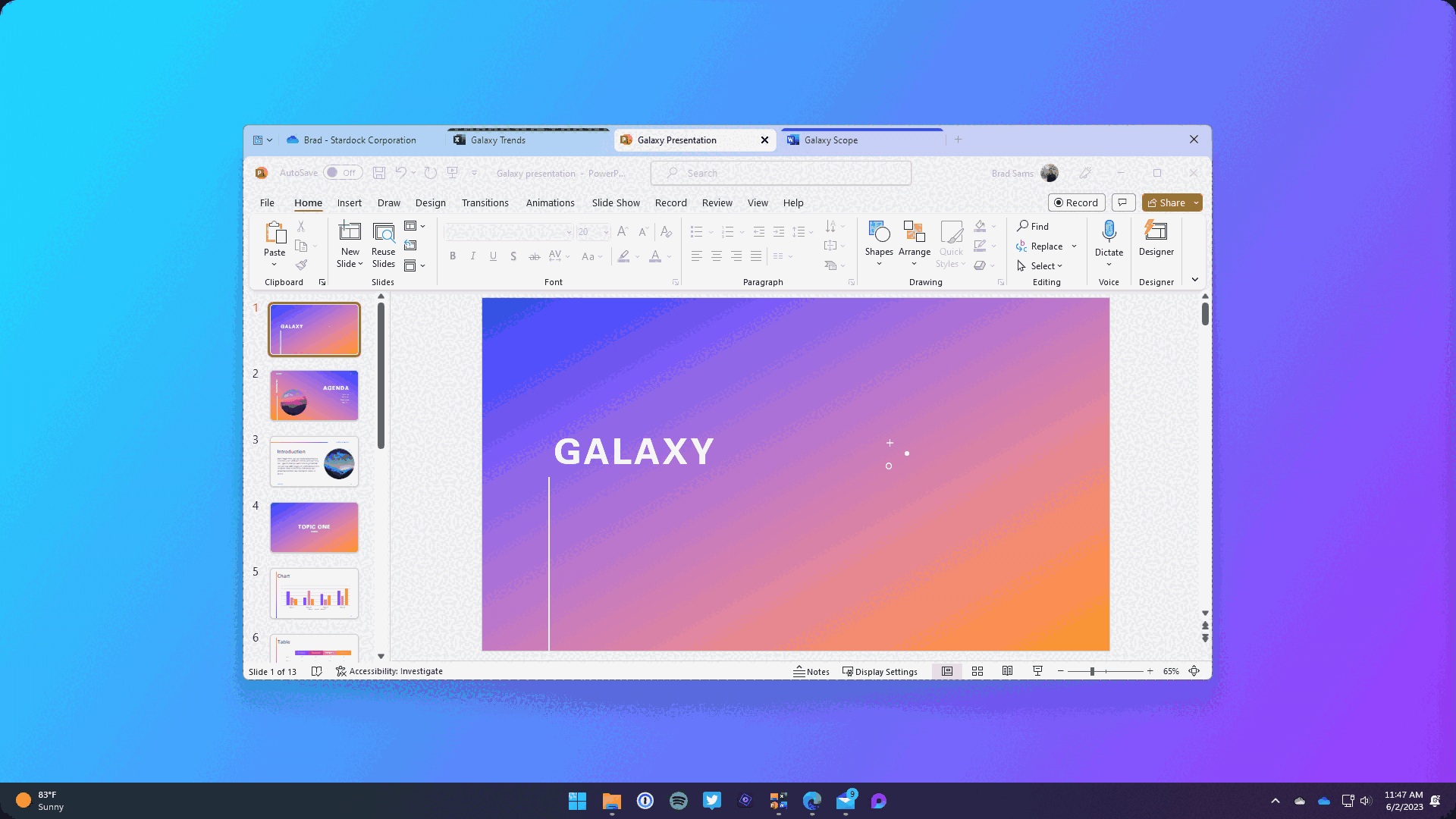Screen dimensions: 1456x819
Task: Open Spotify from the taskbar
Action: (x=678, y=801)
